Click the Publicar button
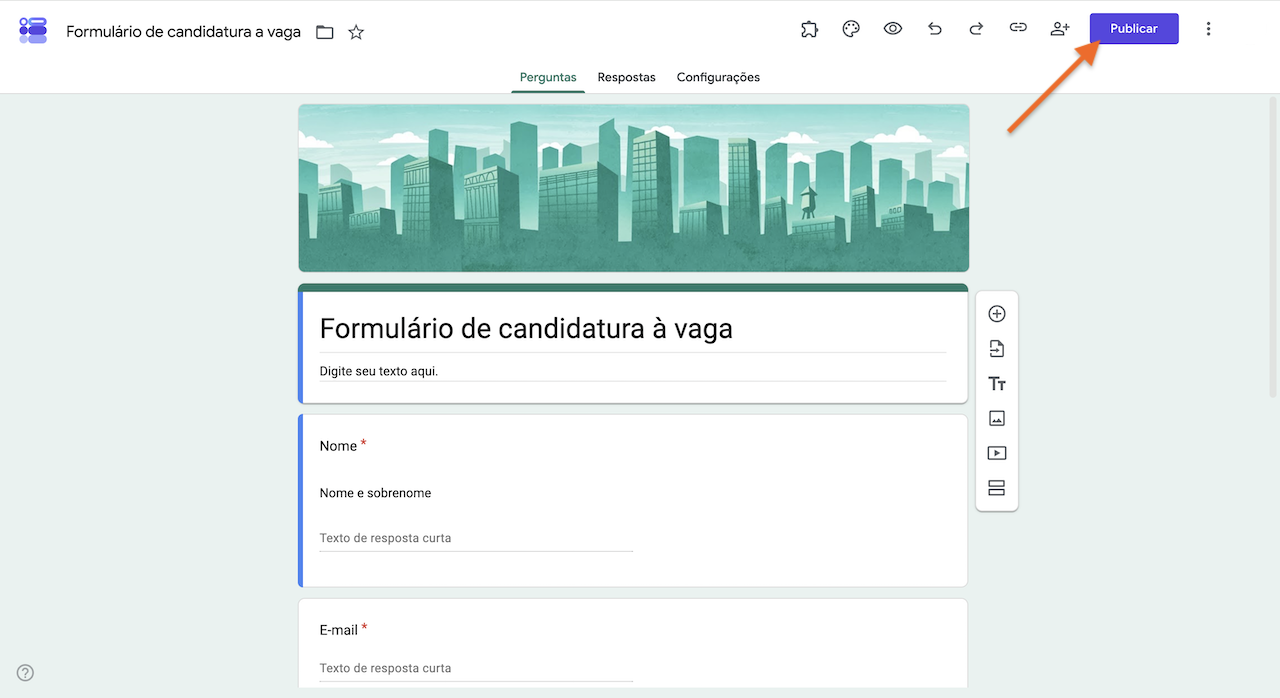The height and width of the screenshot is (698, 1280). point(1134,29)
